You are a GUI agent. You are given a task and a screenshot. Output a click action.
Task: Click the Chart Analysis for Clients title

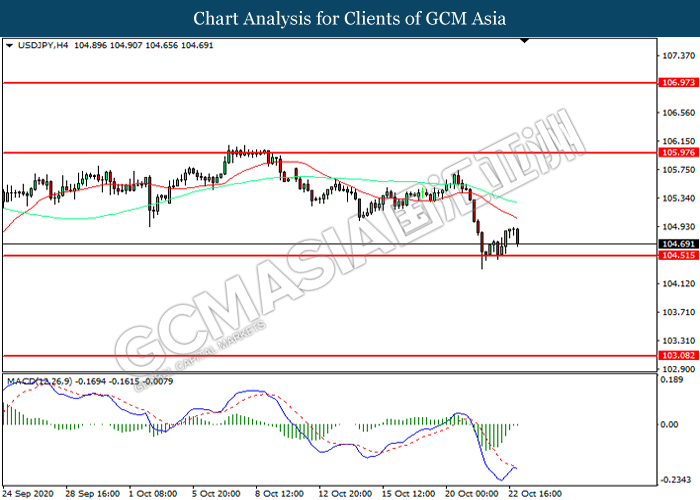coord(350,19)
